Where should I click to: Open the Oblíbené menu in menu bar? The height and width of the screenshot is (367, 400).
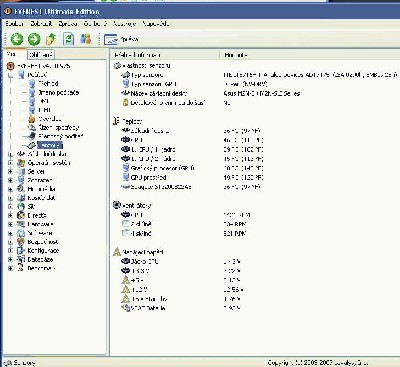[95, 24]
